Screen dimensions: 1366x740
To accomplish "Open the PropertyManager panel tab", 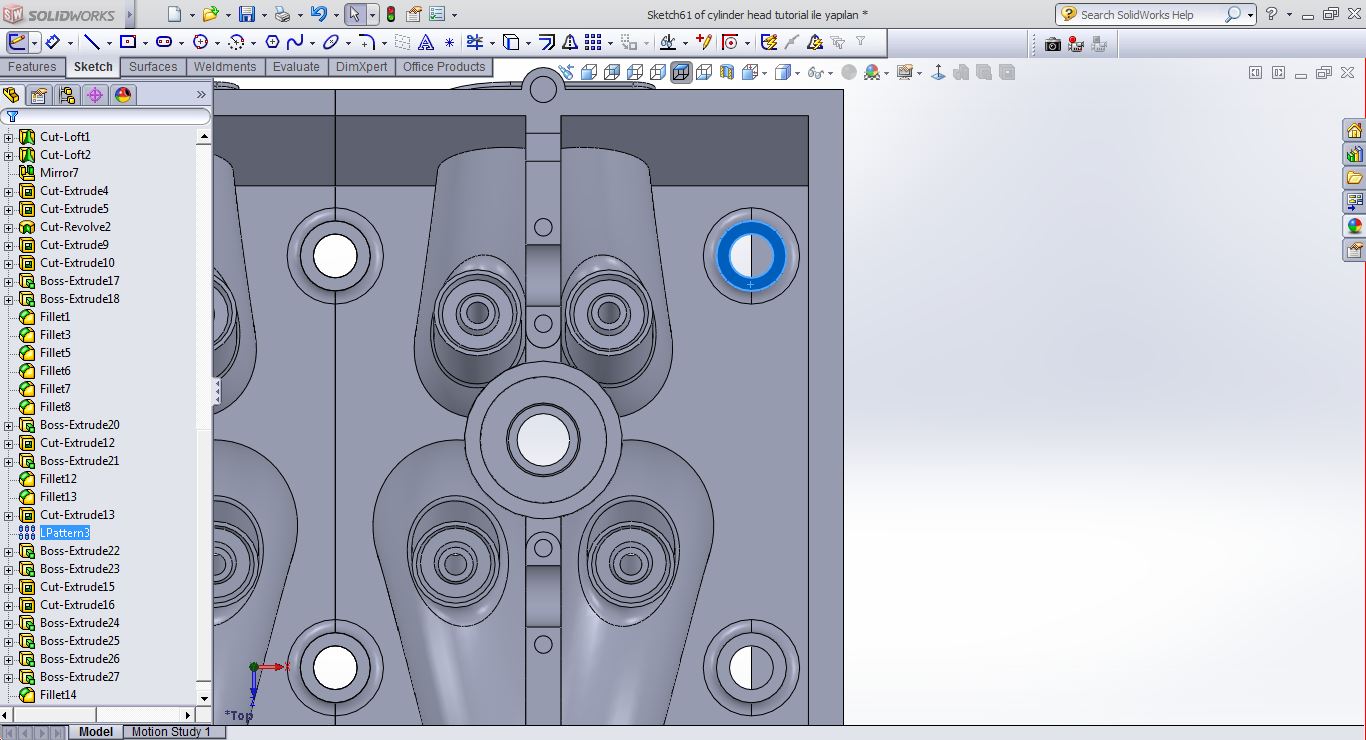I will pyautogui.click(x=39, y=95).
